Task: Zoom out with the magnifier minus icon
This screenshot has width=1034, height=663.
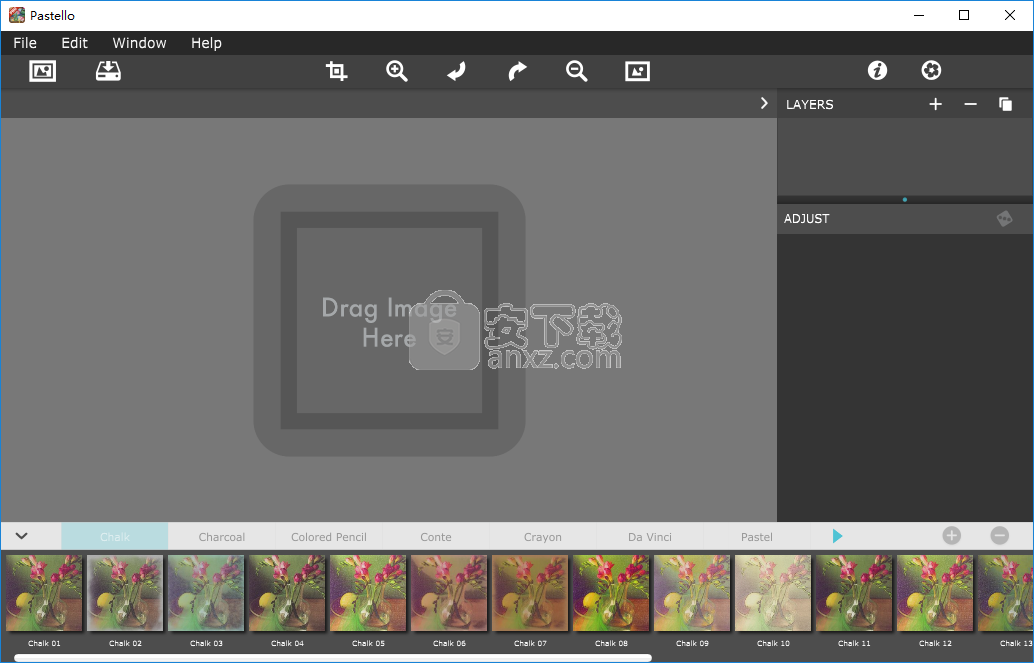Action: pyautogui.click(x=577, y=71)
